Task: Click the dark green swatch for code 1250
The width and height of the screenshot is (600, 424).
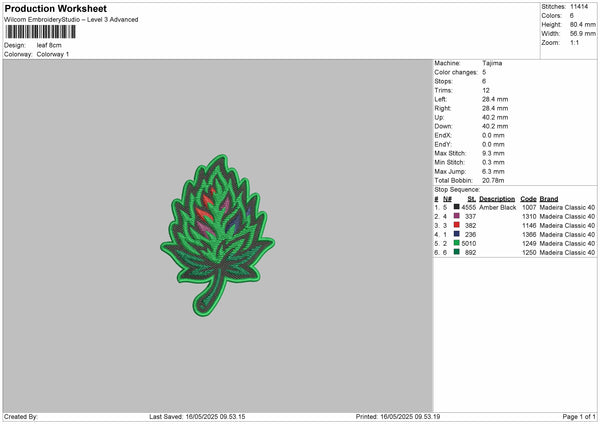Action: (457, 252)
